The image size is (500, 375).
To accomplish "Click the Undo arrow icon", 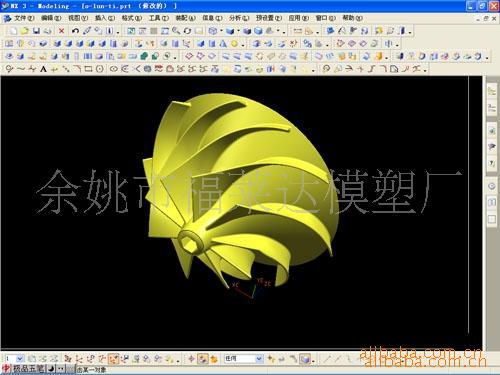I will pos(75,31).
